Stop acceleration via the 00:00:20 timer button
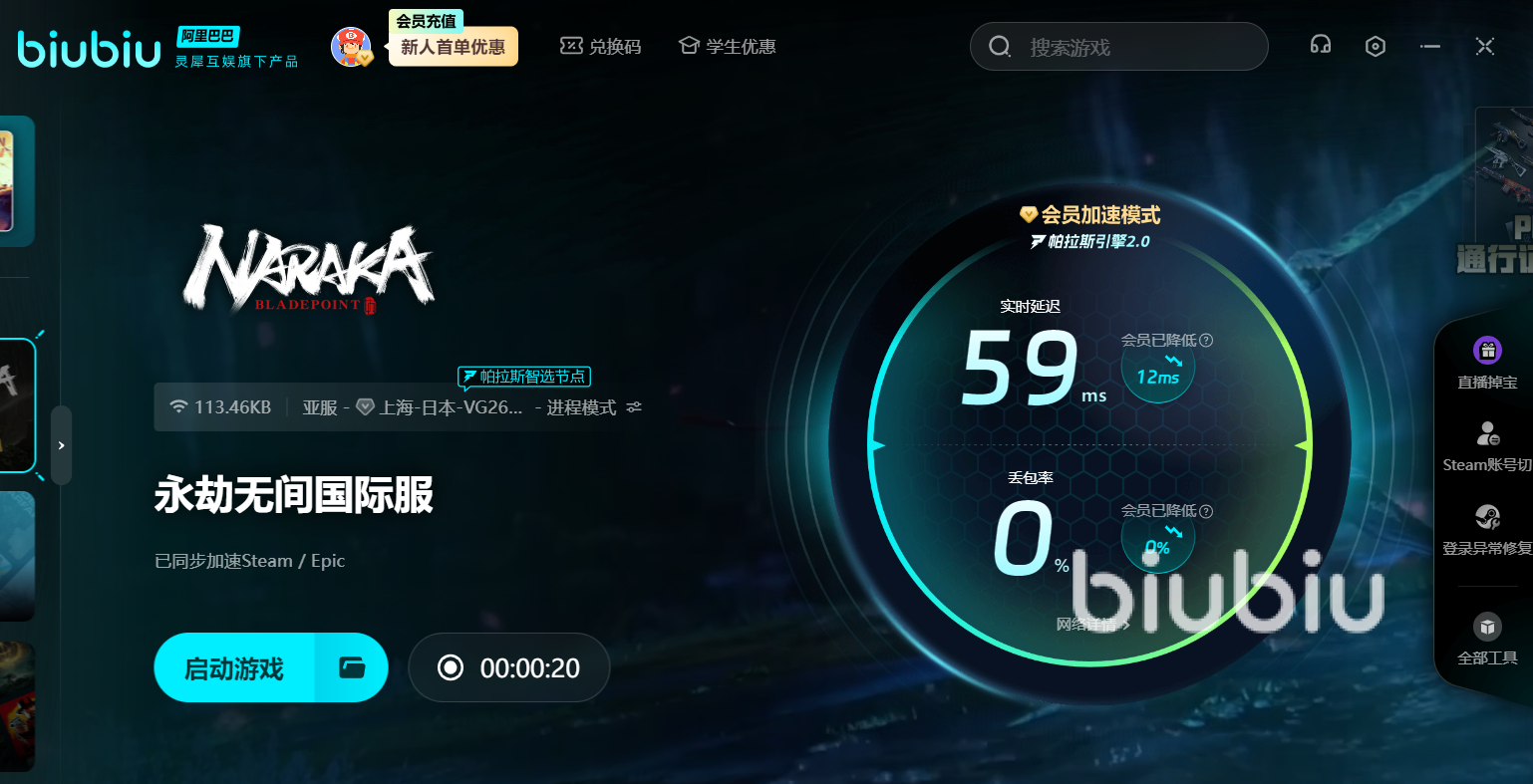This screenshot has height=784, width=1533. [x=509, y=667]
